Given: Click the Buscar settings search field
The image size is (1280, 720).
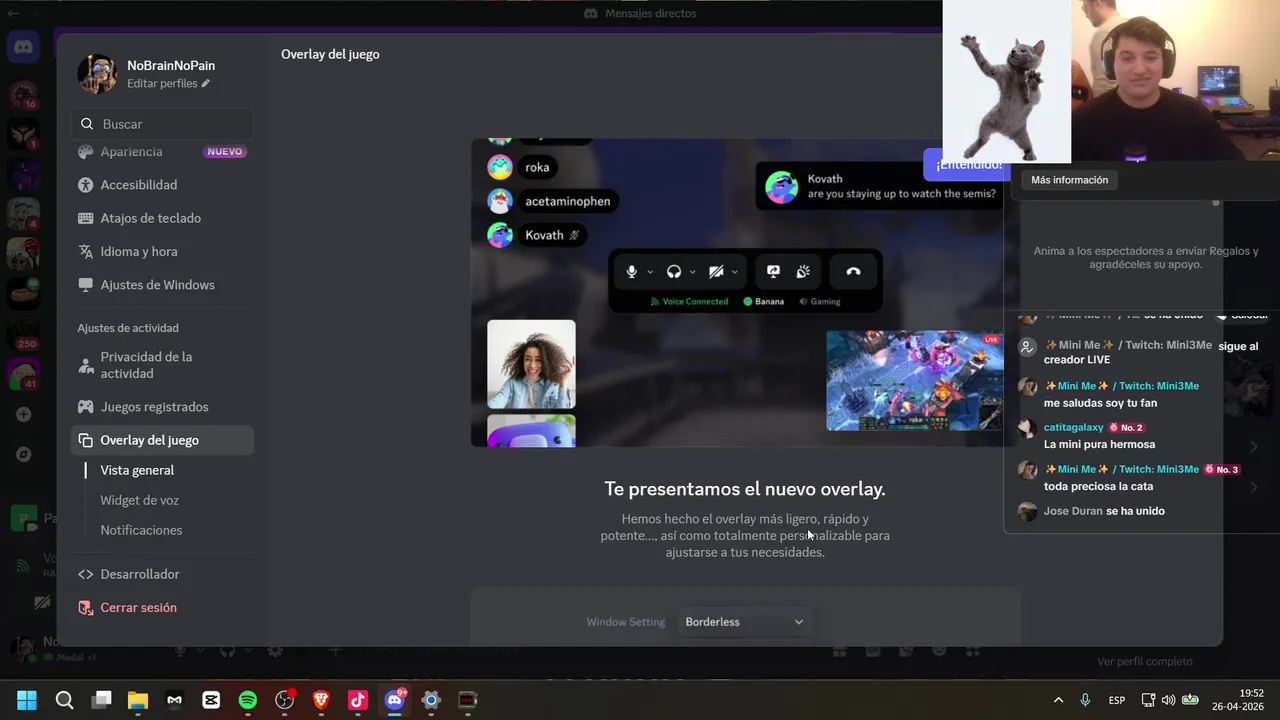Looking at the screenshot, I should 162,124.
